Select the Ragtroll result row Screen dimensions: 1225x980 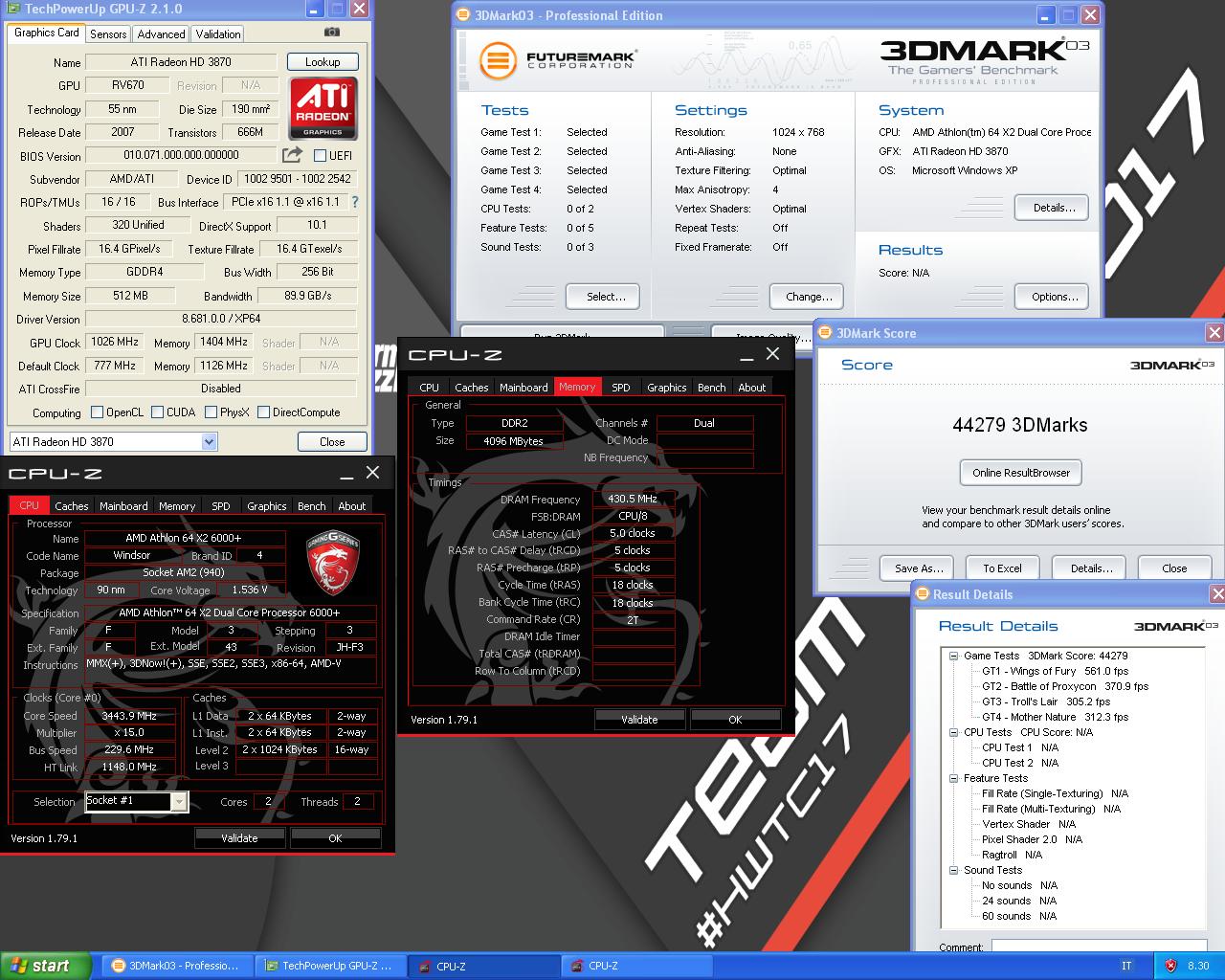(x=1012, y=855)
